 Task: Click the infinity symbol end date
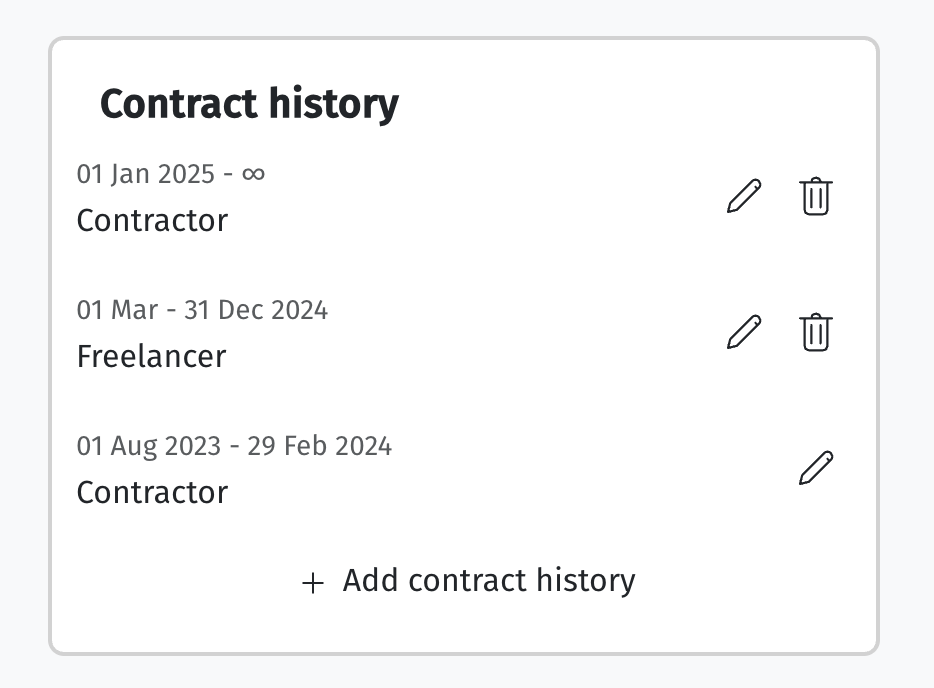[x=253, y=174]
